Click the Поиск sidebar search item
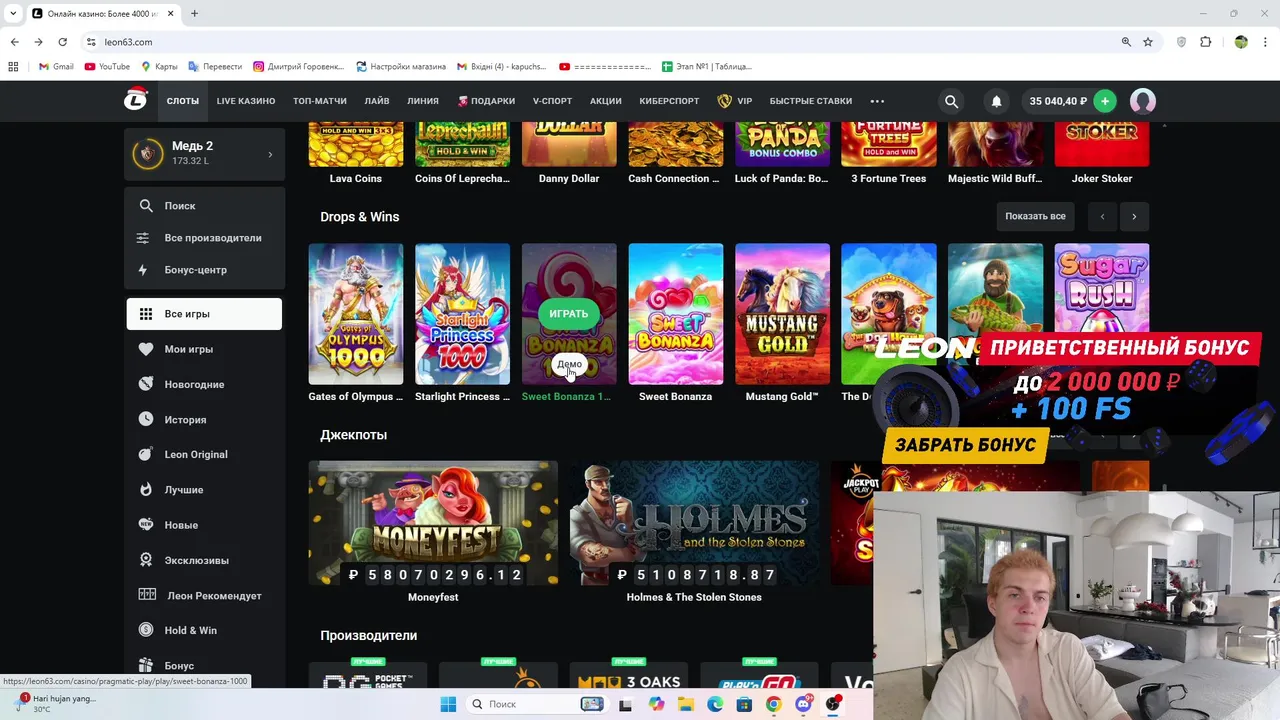Image resolution: width=1280 pixels, height=720 pixels. point(204,205)
